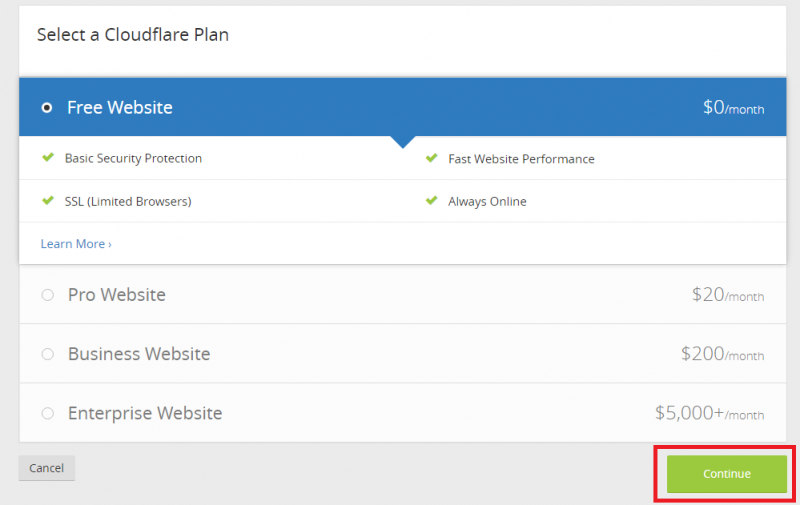Click the $5,000+/month price
Screen dimensions: 800x505
[x=710, y=413]
